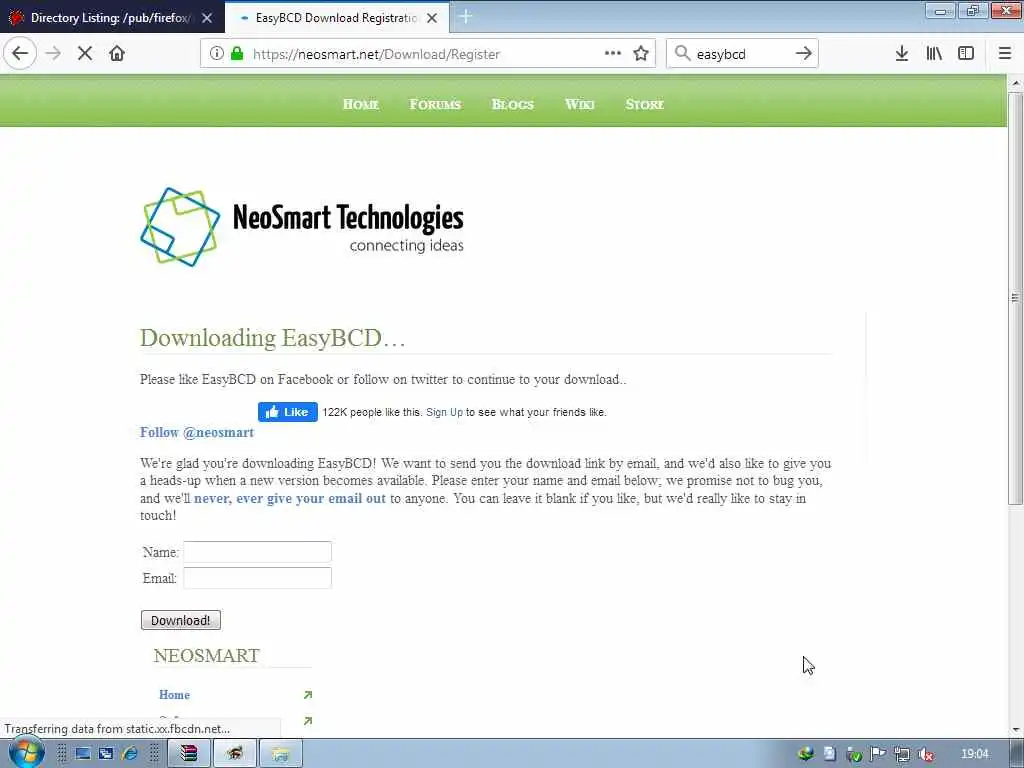
Task: Close the Directory Listing tab
Action: 207,18
